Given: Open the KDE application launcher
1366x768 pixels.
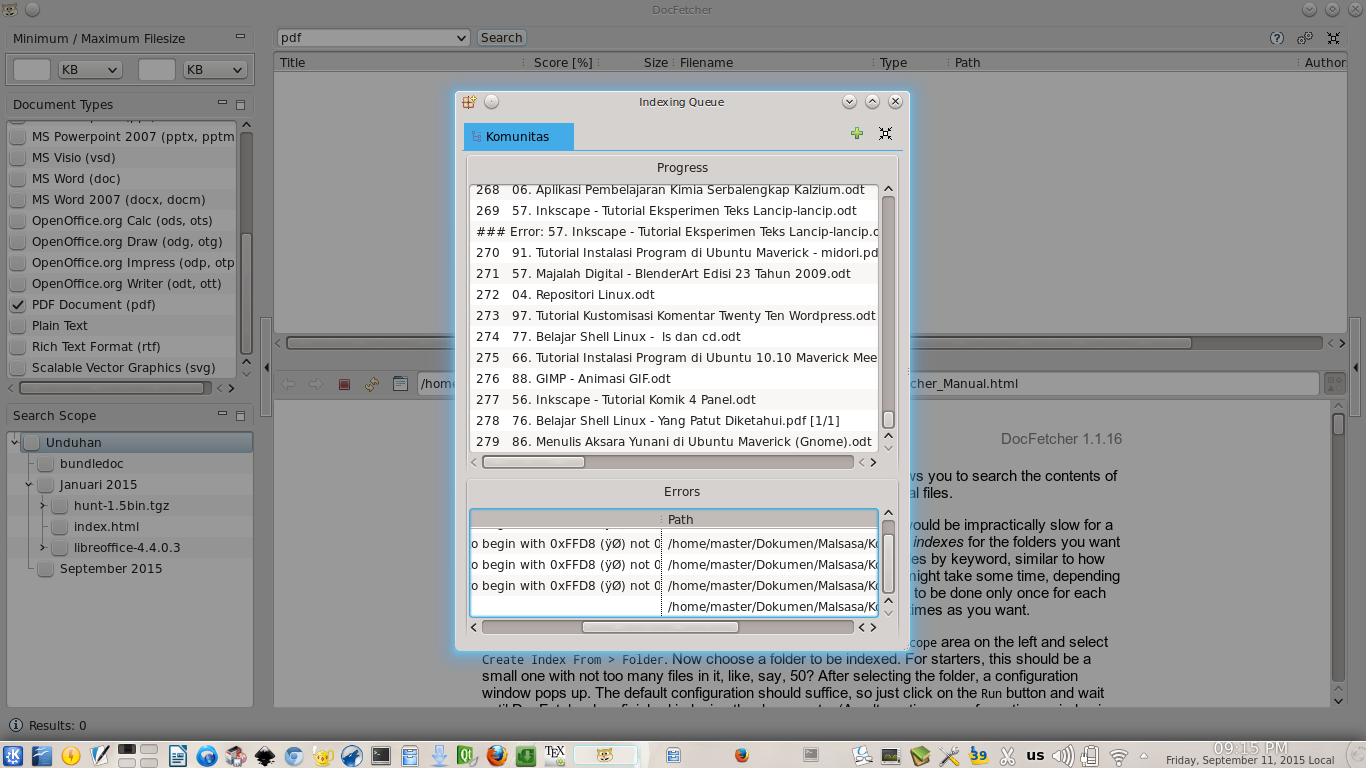Looking at the screenshot, I should [14, 756].
